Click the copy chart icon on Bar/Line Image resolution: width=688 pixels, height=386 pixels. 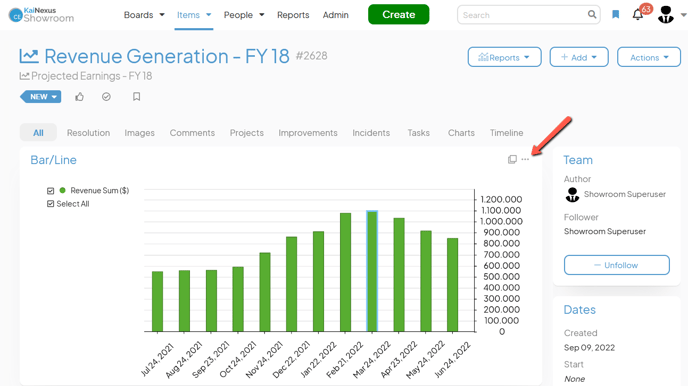tap(512, 159)
